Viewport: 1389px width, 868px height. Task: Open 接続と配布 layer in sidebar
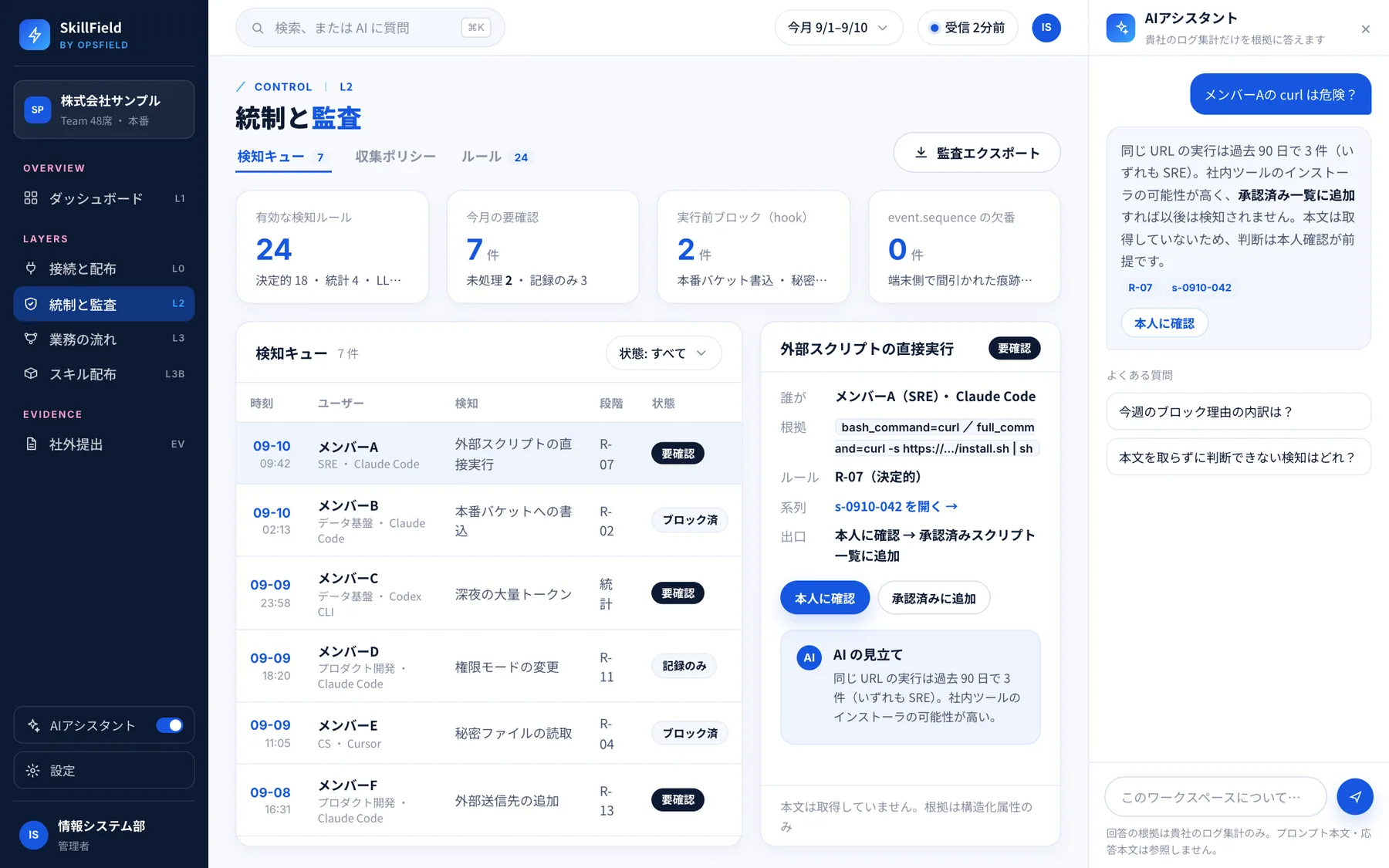(x=104, y=269)
